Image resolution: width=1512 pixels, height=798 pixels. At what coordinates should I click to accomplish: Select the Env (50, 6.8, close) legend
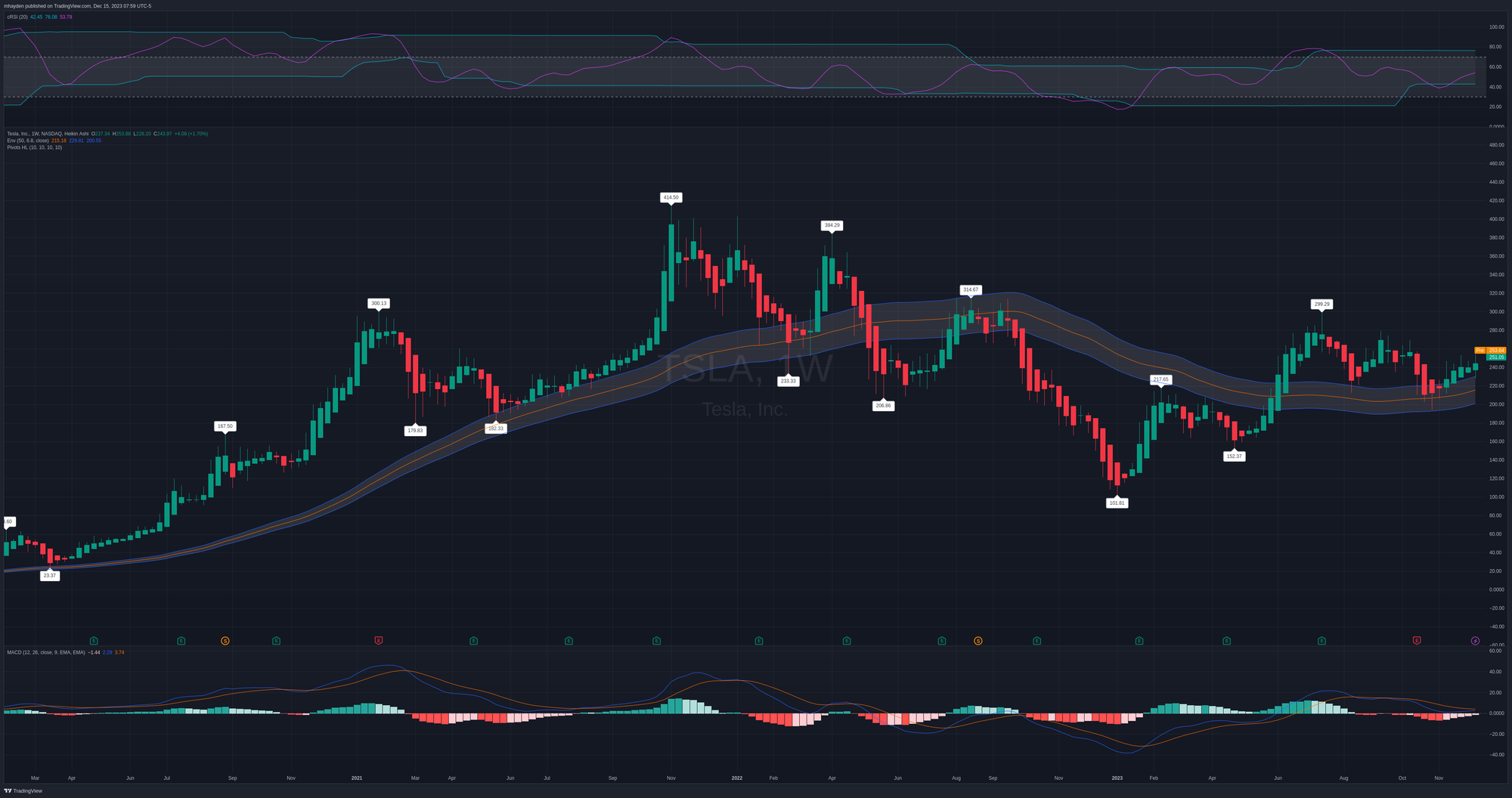click(28, 141)
